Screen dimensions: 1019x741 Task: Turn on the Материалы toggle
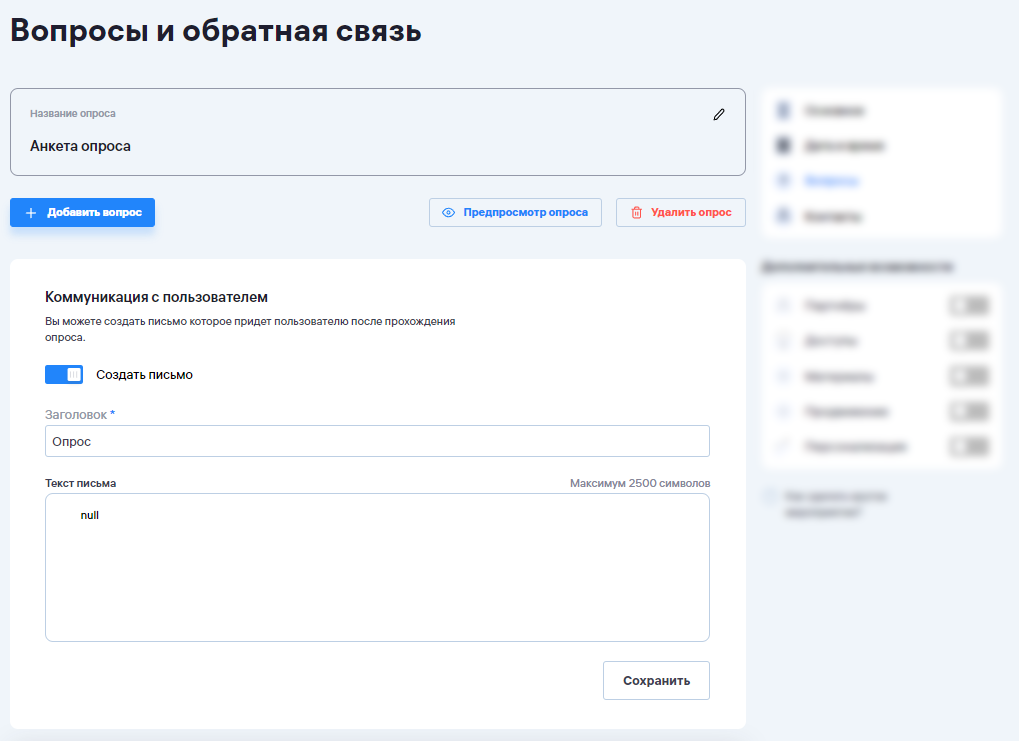click(968, 377)
